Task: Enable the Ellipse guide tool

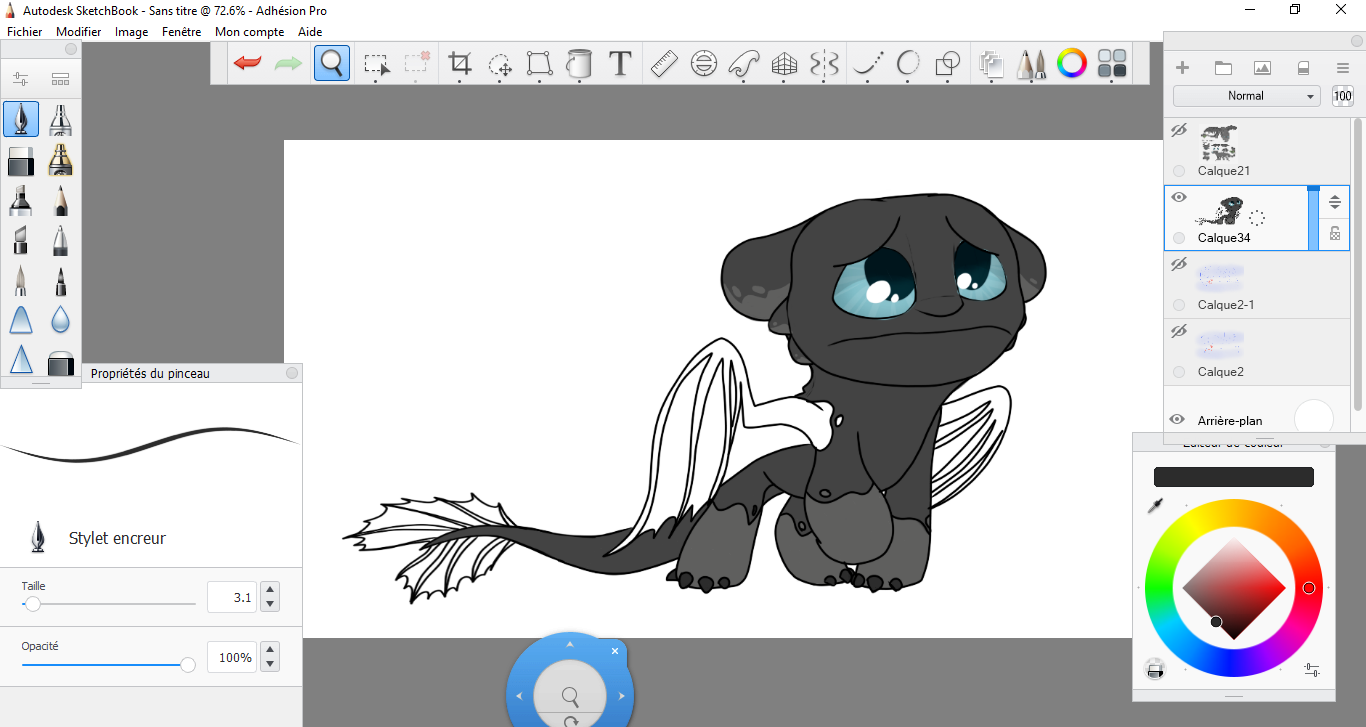Action: coord(704,64)
